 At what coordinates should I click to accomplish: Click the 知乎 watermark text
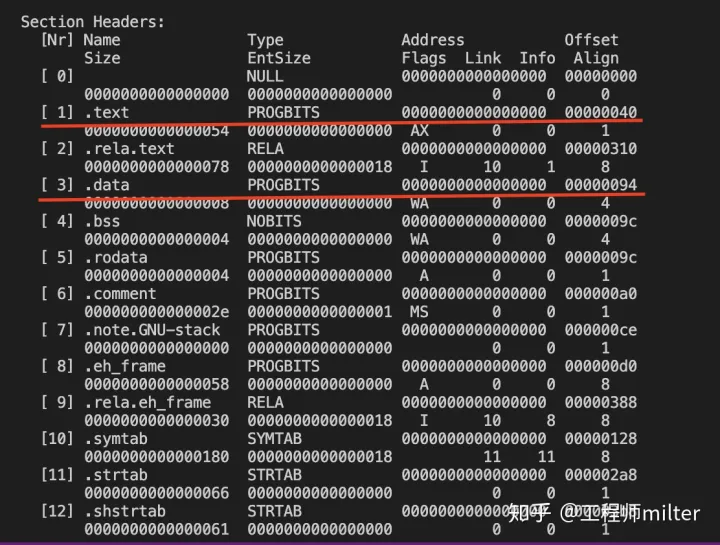(x=529, y=513)
